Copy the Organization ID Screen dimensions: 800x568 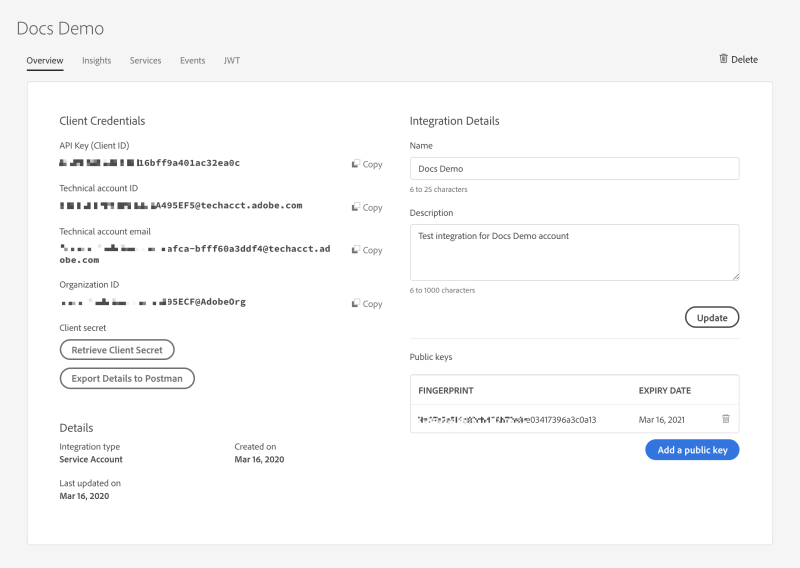click(x=366, y=303)
